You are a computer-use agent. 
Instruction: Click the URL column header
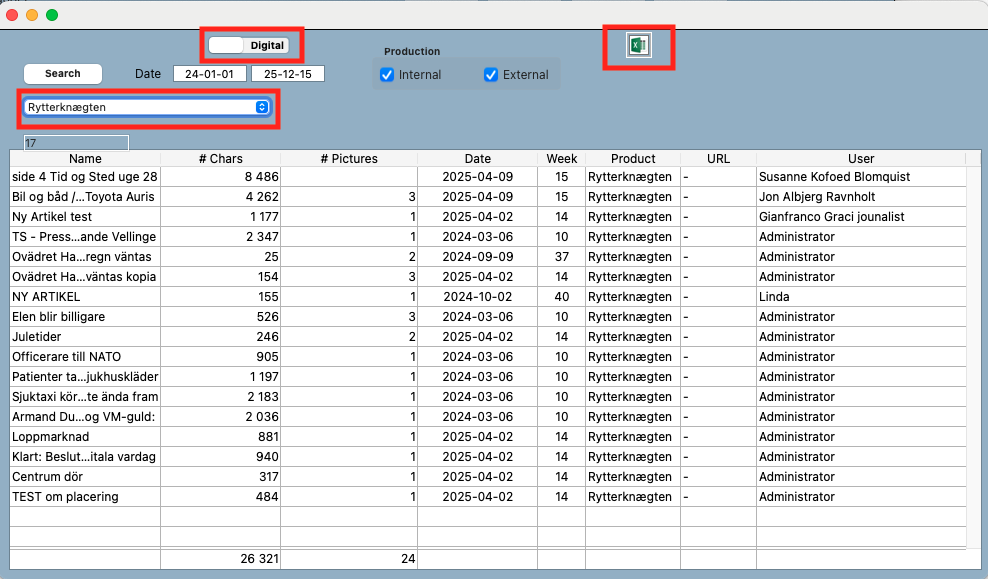tap(718, 158)
